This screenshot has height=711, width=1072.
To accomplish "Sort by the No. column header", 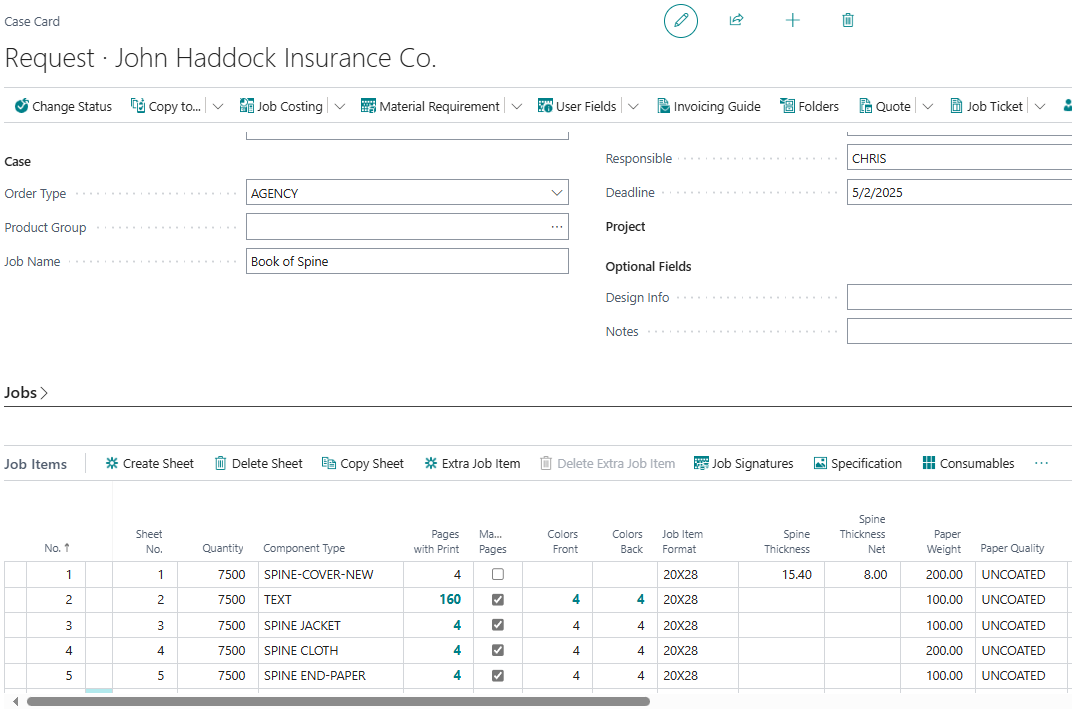I will pyautogui.click(x=57, y=548).
